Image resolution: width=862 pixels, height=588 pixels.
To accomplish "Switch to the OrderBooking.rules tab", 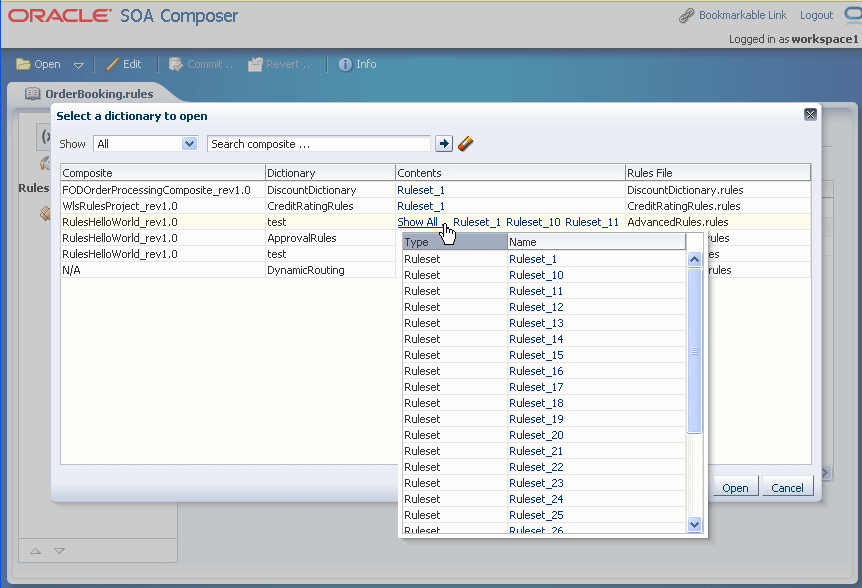I will pyautogui.click(x=99, y=94).
